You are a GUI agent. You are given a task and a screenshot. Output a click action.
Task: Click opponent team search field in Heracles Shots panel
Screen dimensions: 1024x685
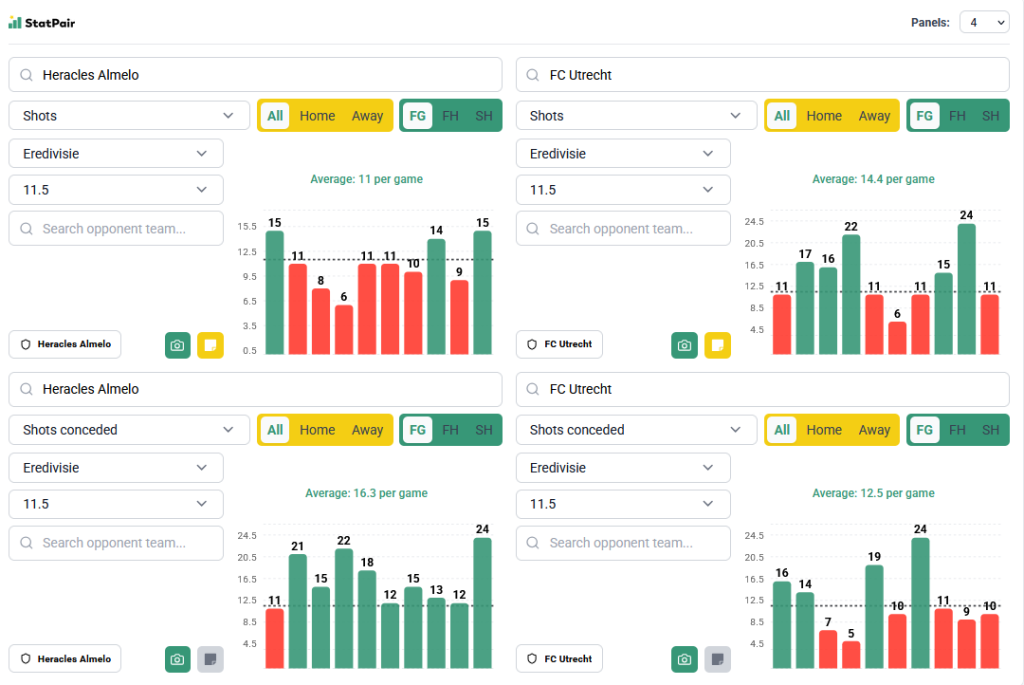116,229
